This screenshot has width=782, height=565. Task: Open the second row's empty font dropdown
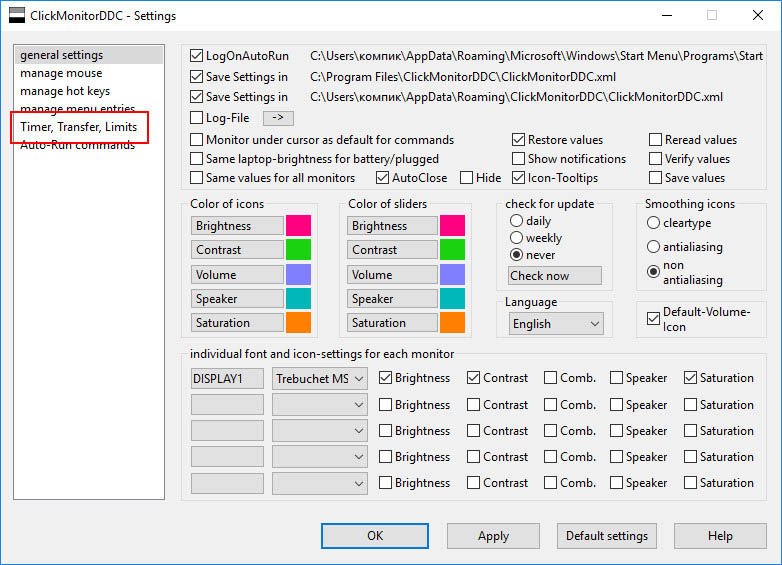click(320, 404)
